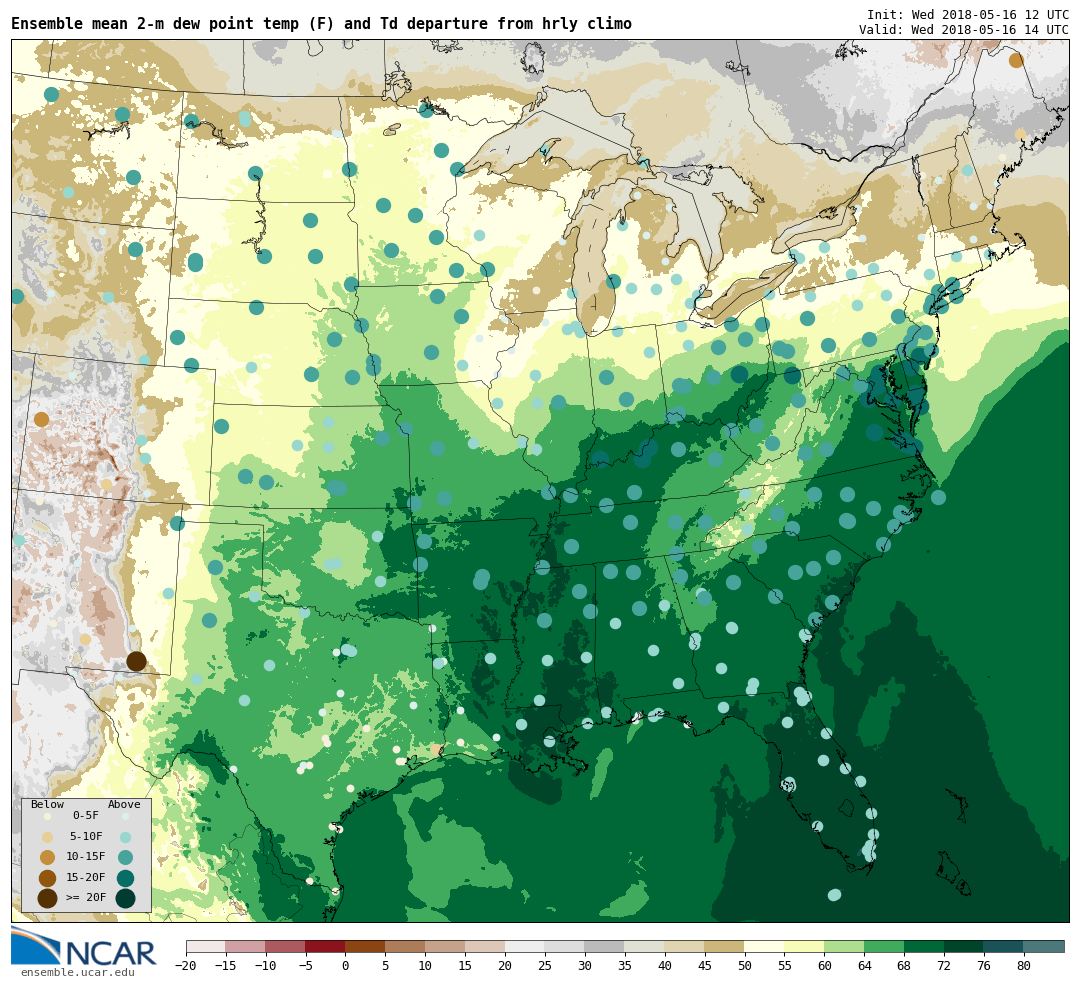Screen dimensions: 1080x985
Task: Select the large dark brown station dot in west Texas
Action: (x=136, y=661)
